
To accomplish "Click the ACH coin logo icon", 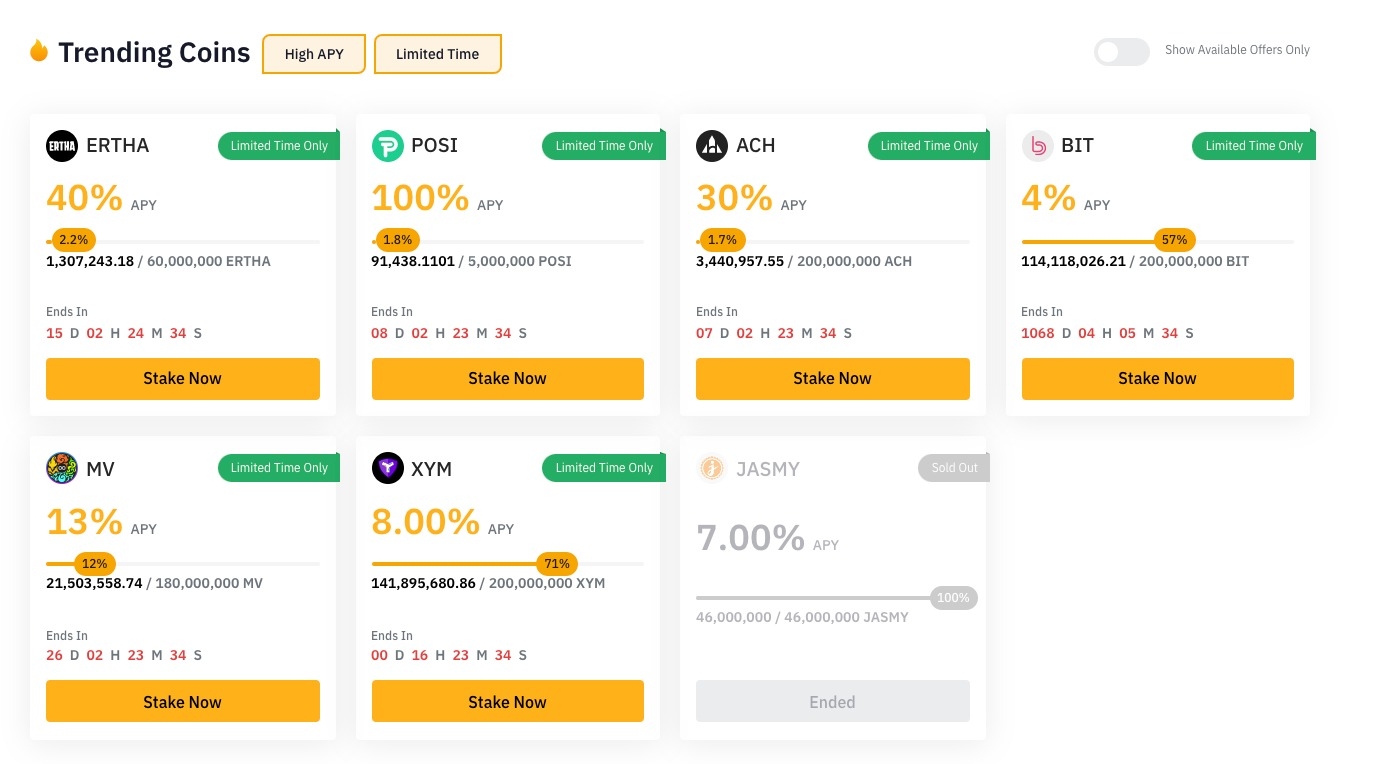I will [x=712, y=146].
